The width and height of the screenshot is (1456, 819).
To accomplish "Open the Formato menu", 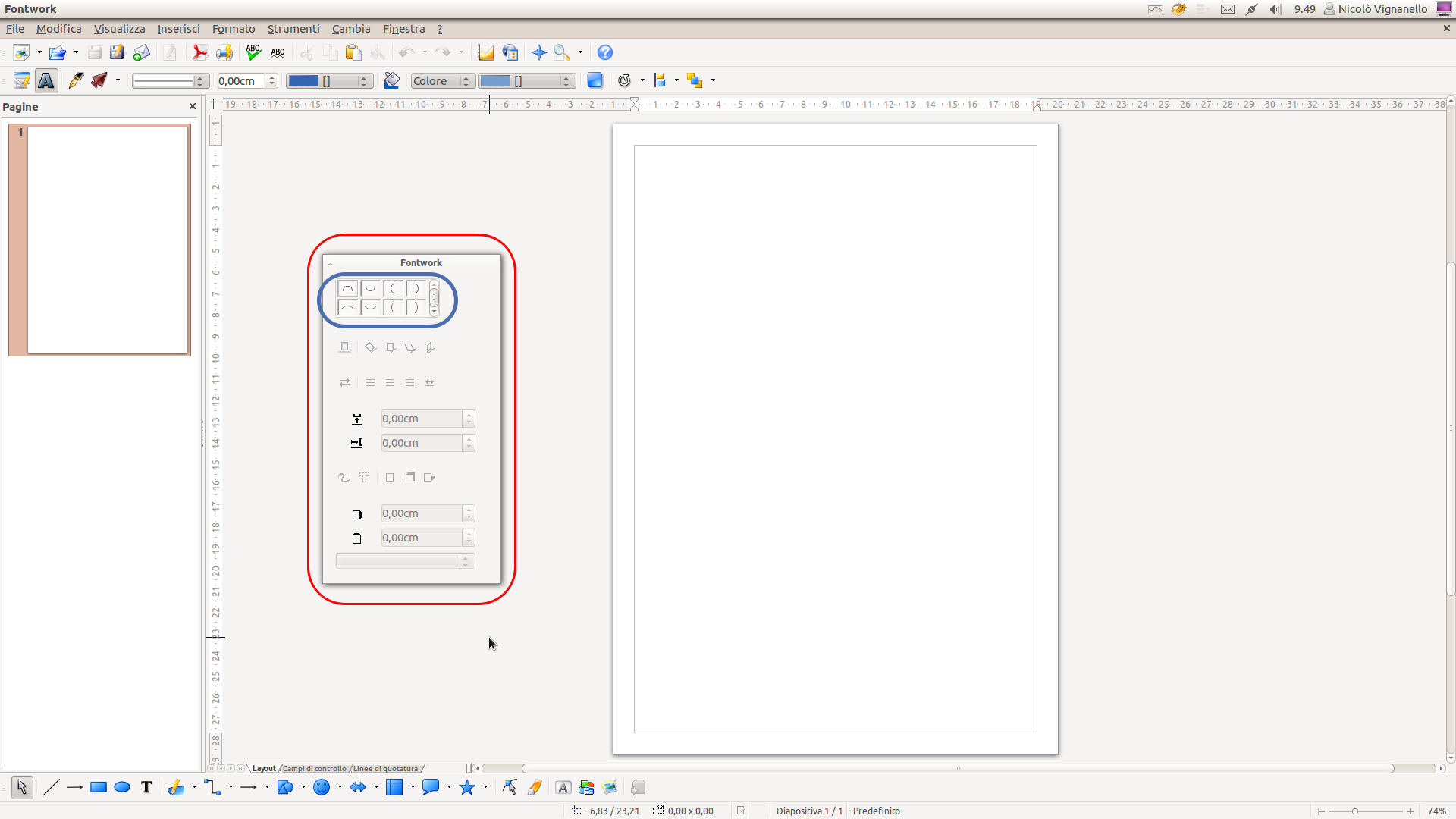I will click(233, 29).
